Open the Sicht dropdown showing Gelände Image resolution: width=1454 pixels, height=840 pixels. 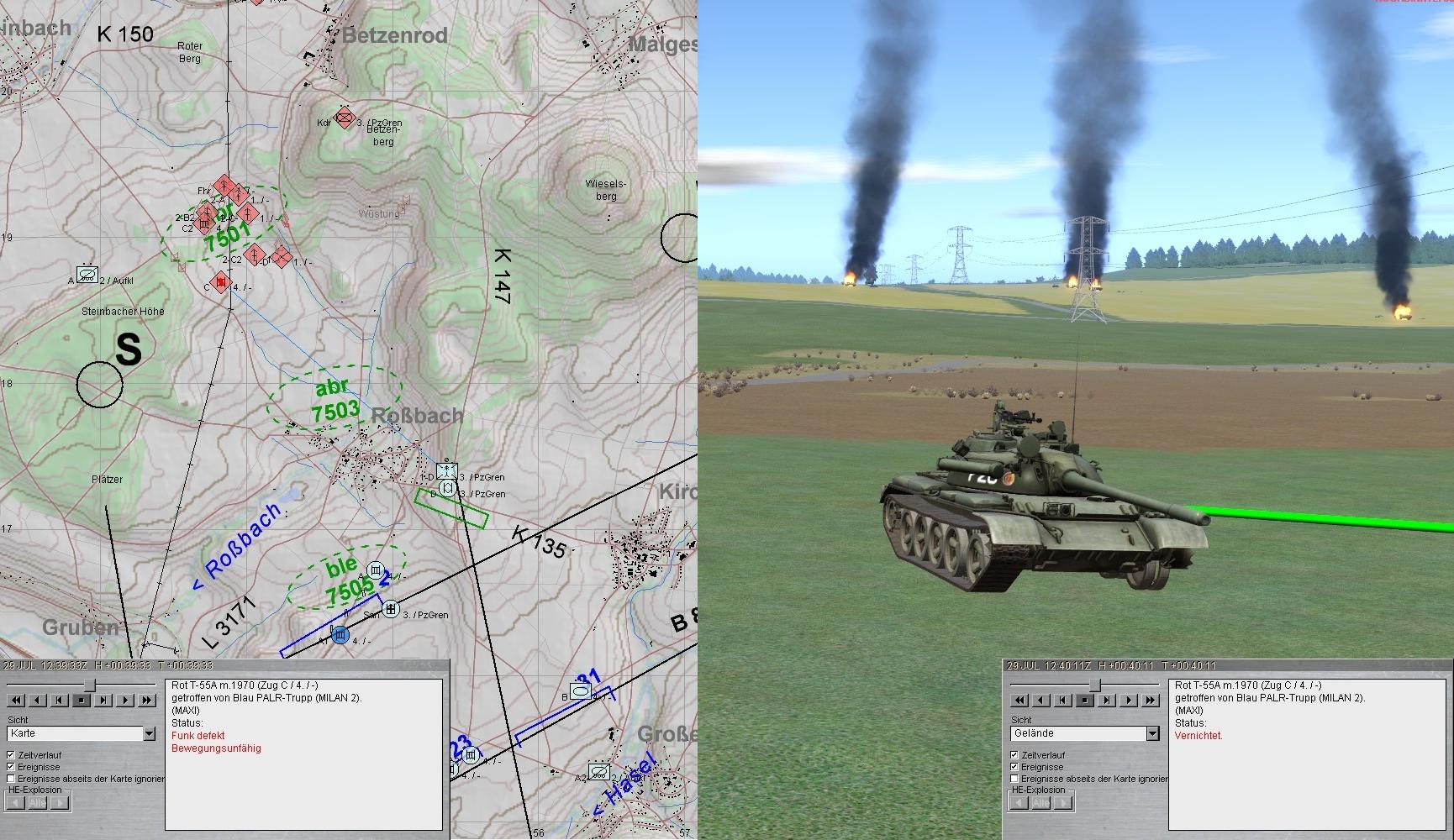(1152, 734)
